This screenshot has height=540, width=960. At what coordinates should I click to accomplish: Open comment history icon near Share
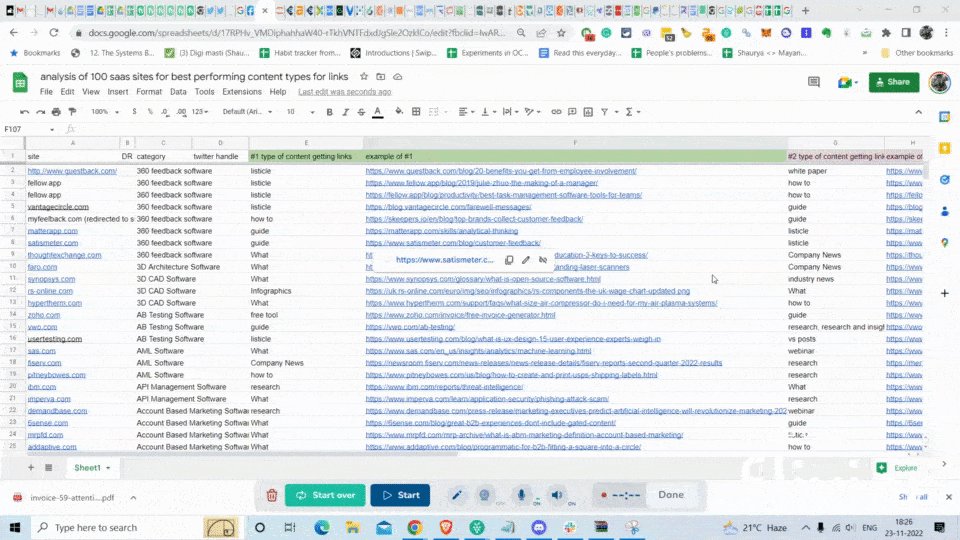coord(814,82)
